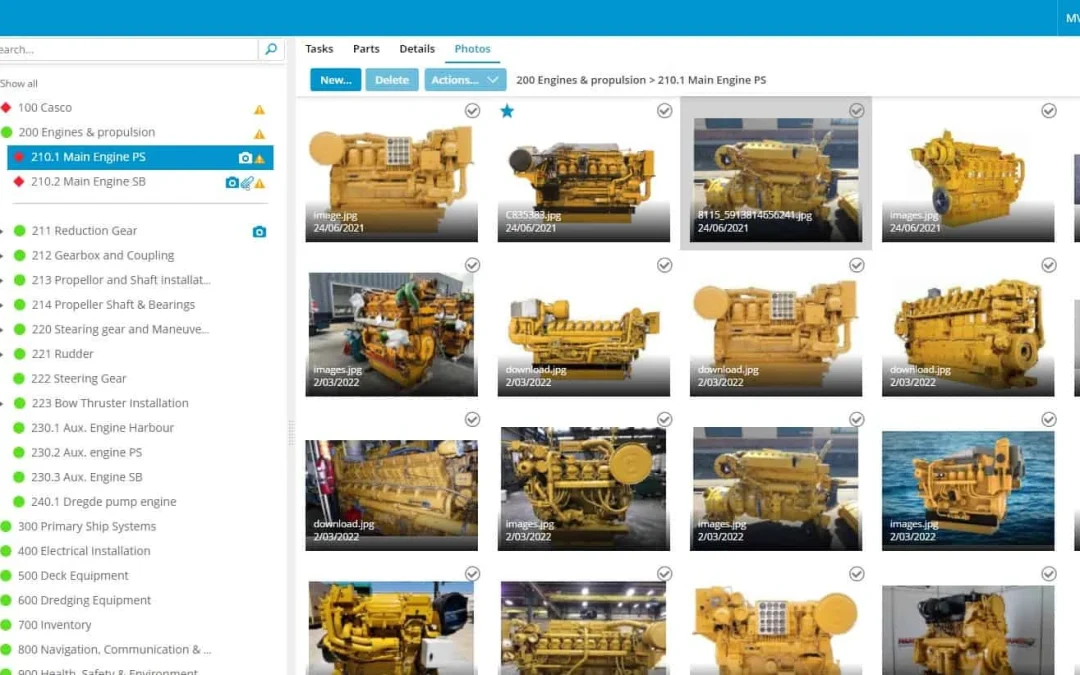1080x675 pixels.
Task: Open the Parts tab
Action: [366, 49]
